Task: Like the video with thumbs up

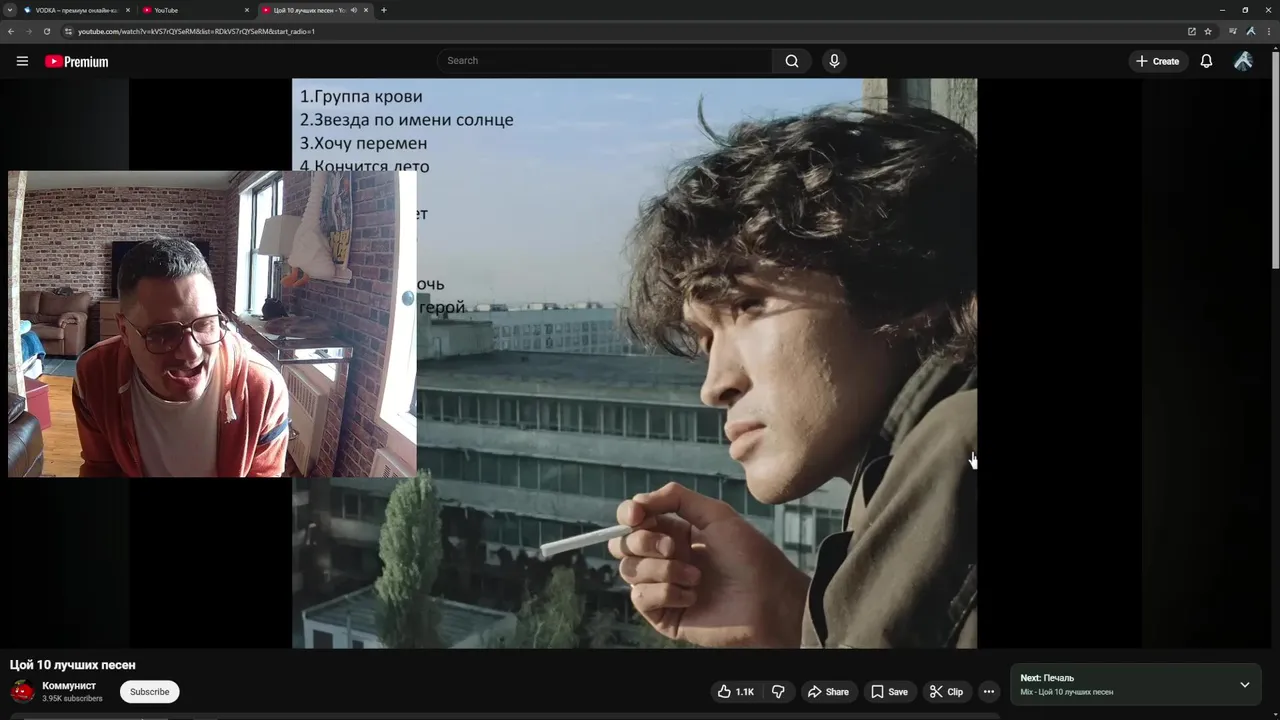Action: (x=735, y=692)
